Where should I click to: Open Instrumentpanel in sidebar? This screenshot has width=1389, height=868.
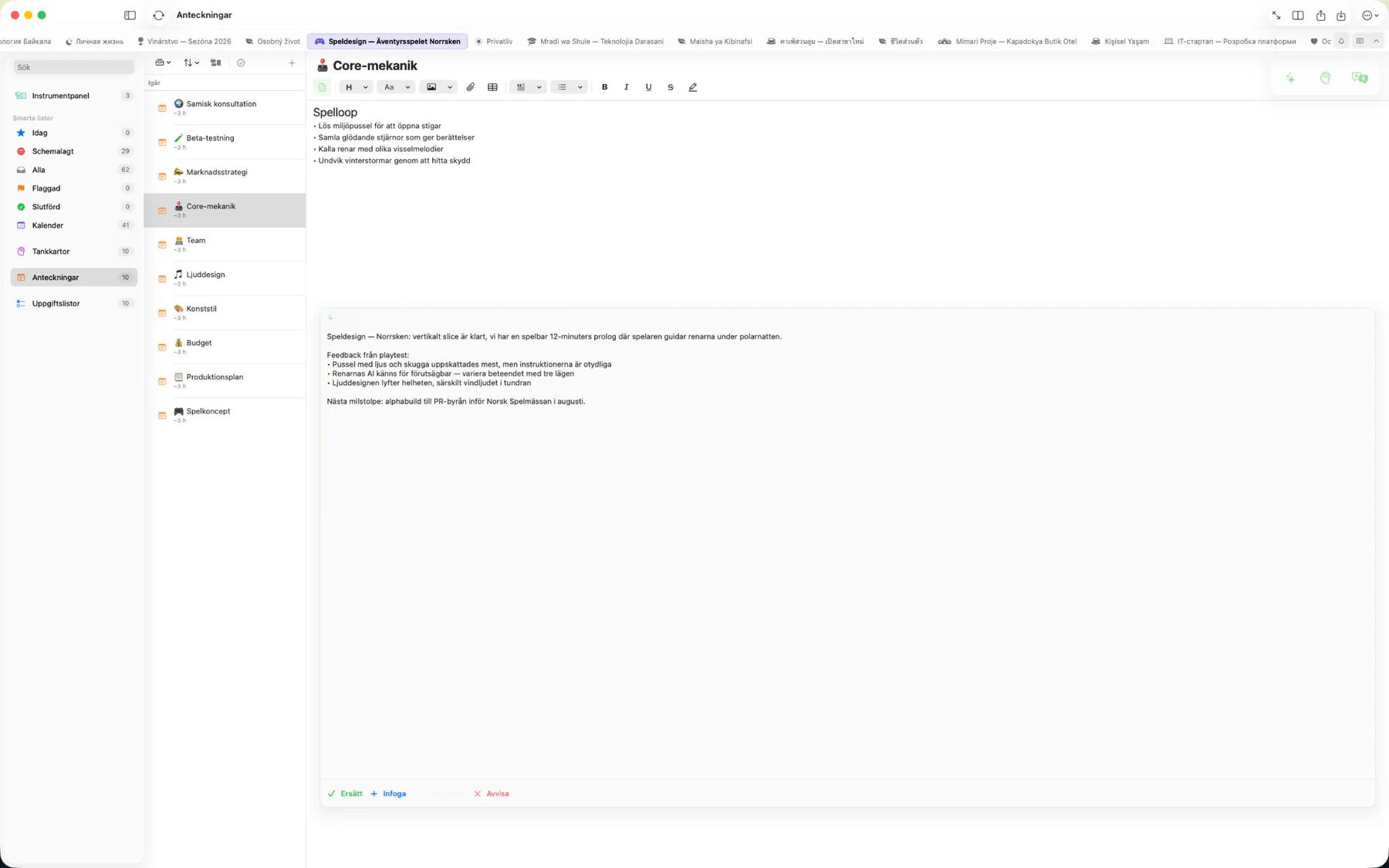(73, 96)
